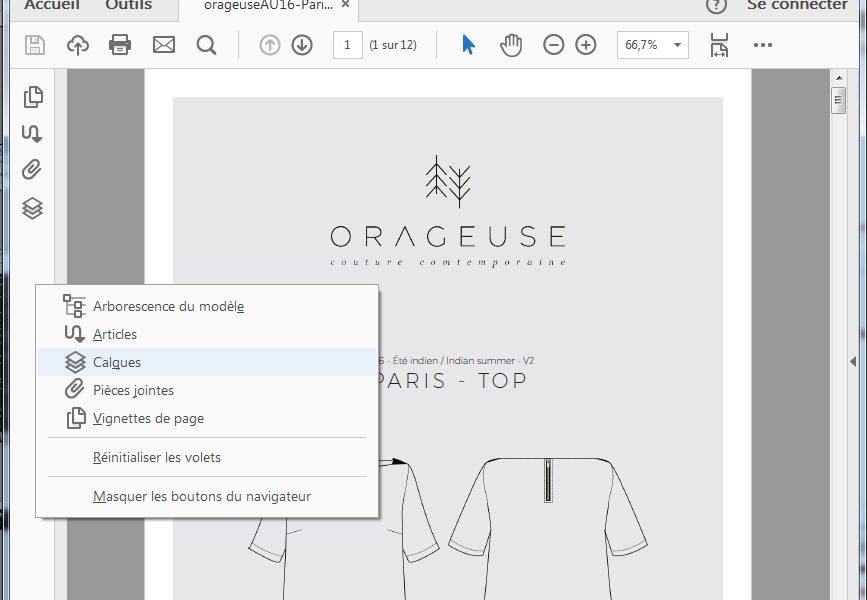Viewport: 867px width, 600px height.
Task: Click the save (floppy disk) icon
Action: point(35,45)
